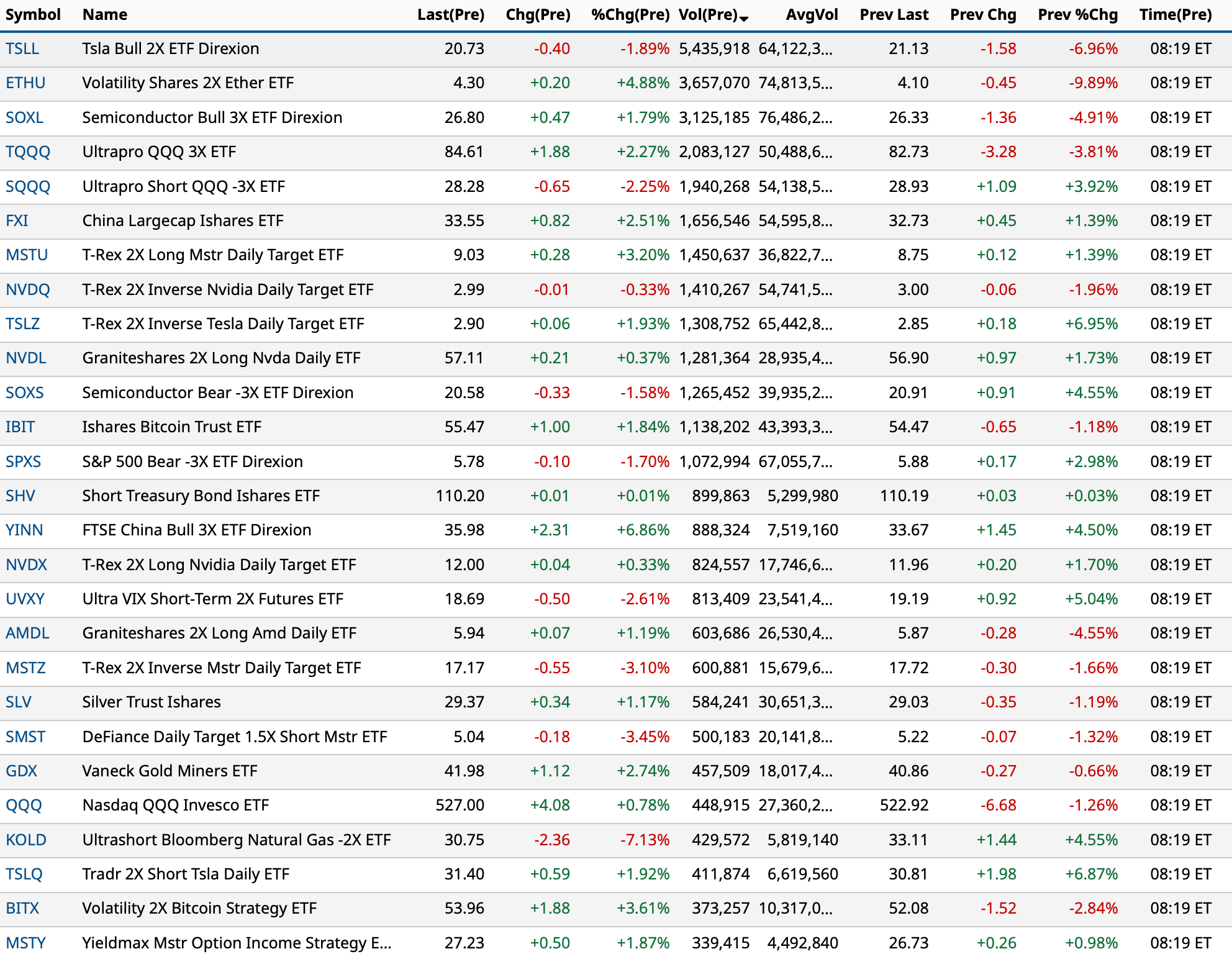
Task: Open the TQQQ ticker link
Action: click(28, 152)
